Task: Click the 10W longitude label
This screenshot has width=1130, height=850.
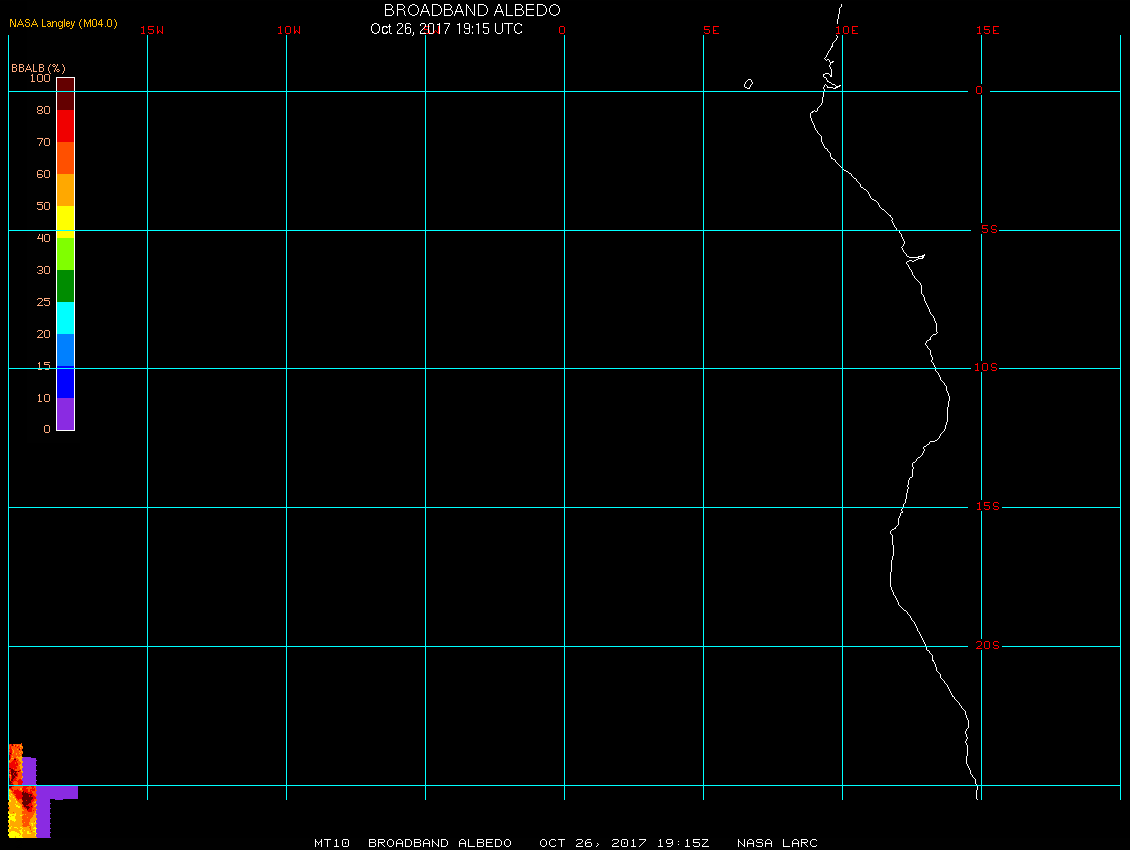Action: click(289, 30)
